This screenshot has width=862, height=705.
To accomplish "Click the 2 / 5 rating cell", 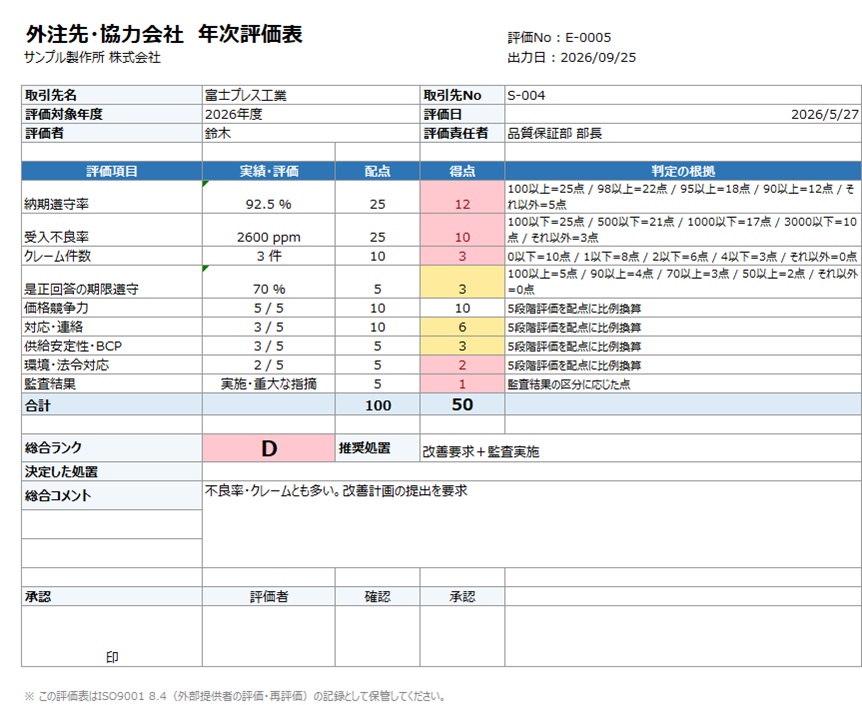I will point(269,365).
